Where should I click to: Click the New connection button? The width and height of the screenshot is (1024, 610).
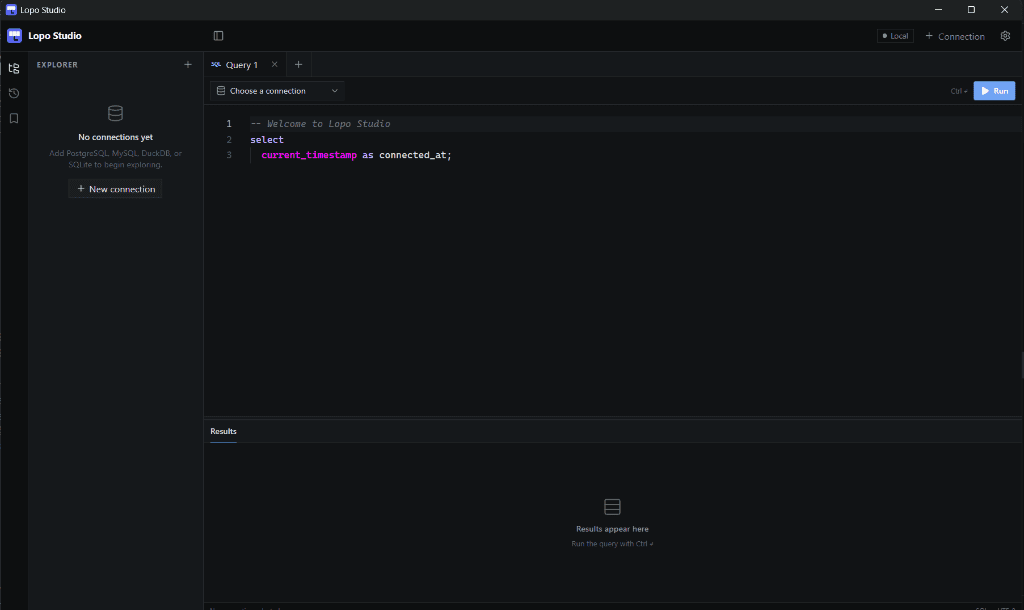point(116,189)
